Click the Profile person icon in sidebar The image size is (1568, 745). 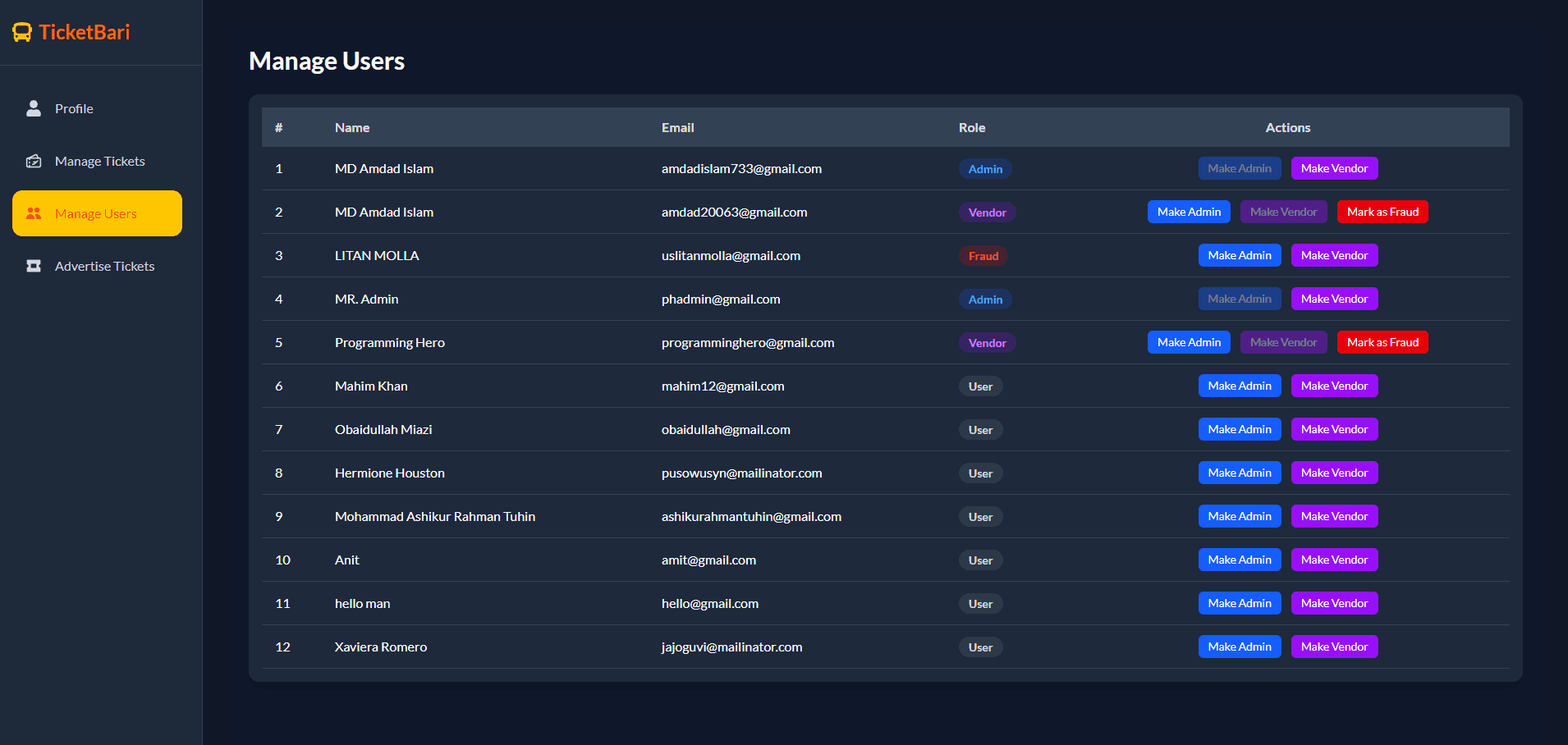34,108
